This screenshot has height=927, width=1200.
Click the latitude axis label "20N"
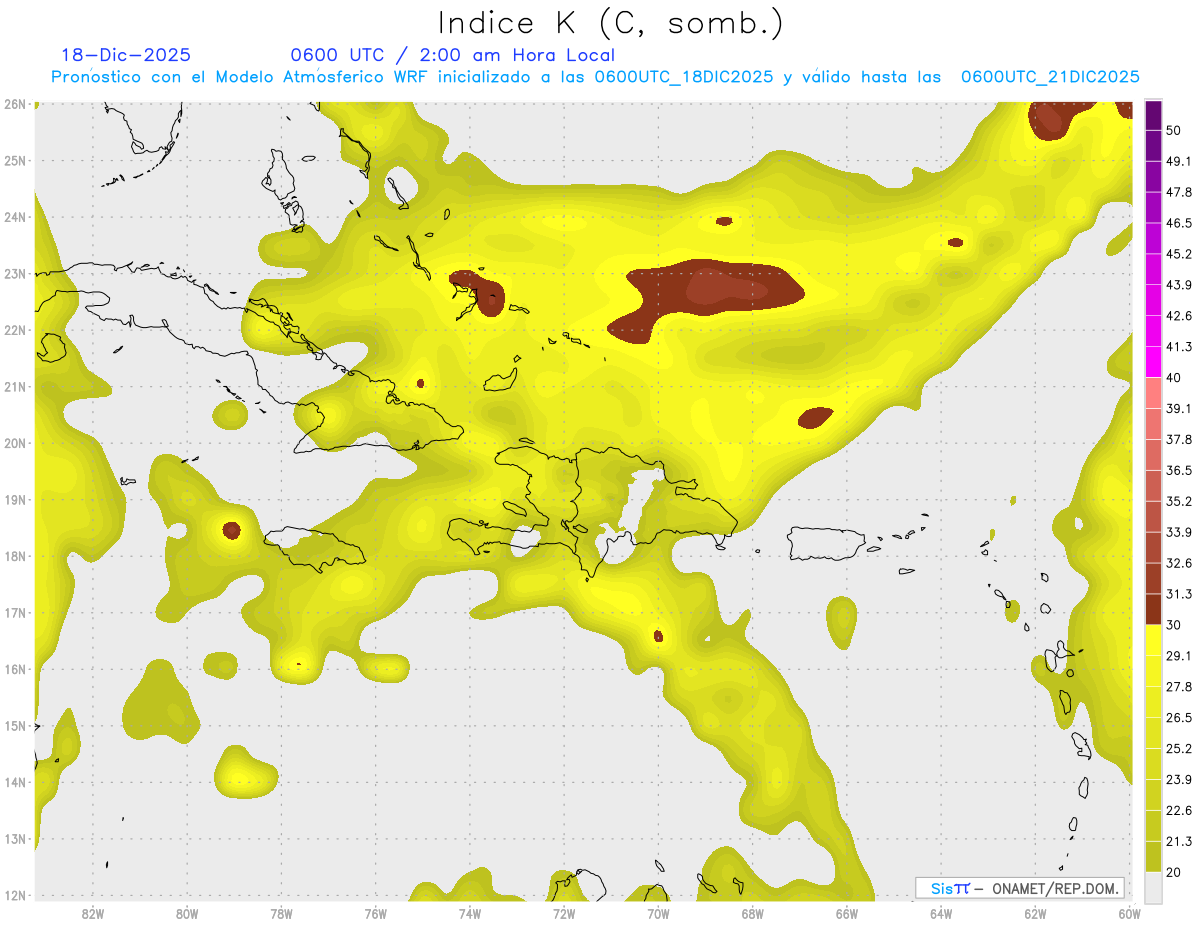[15, 443]
